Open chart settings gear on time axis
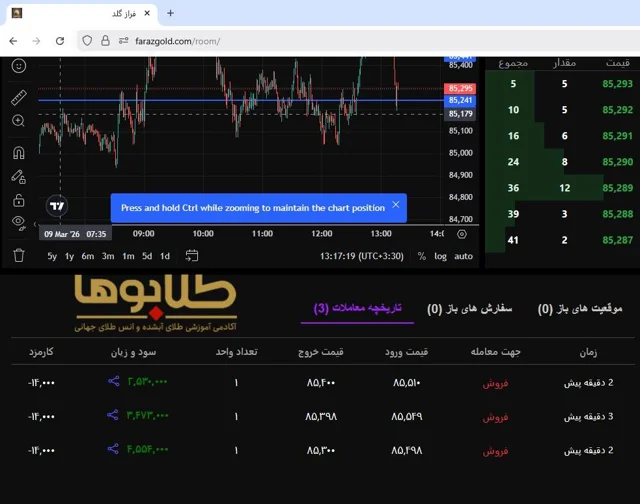Screen dimensions: 640x504 tap(461, 234)
